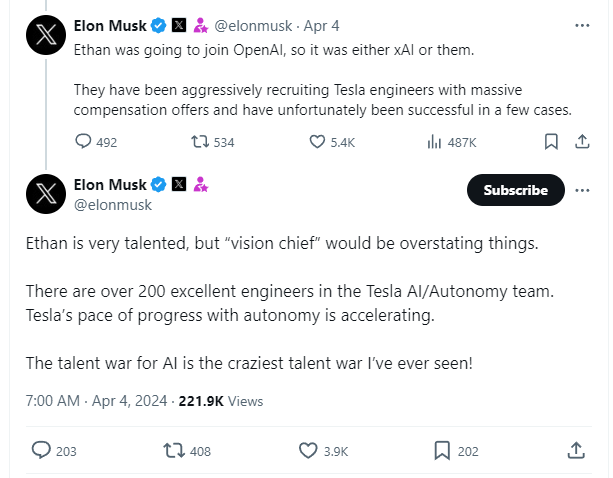Like the main tweet with 3.9K likes
Screen dimensions: 613x478
pyautogui.click(x=309, y=450)
